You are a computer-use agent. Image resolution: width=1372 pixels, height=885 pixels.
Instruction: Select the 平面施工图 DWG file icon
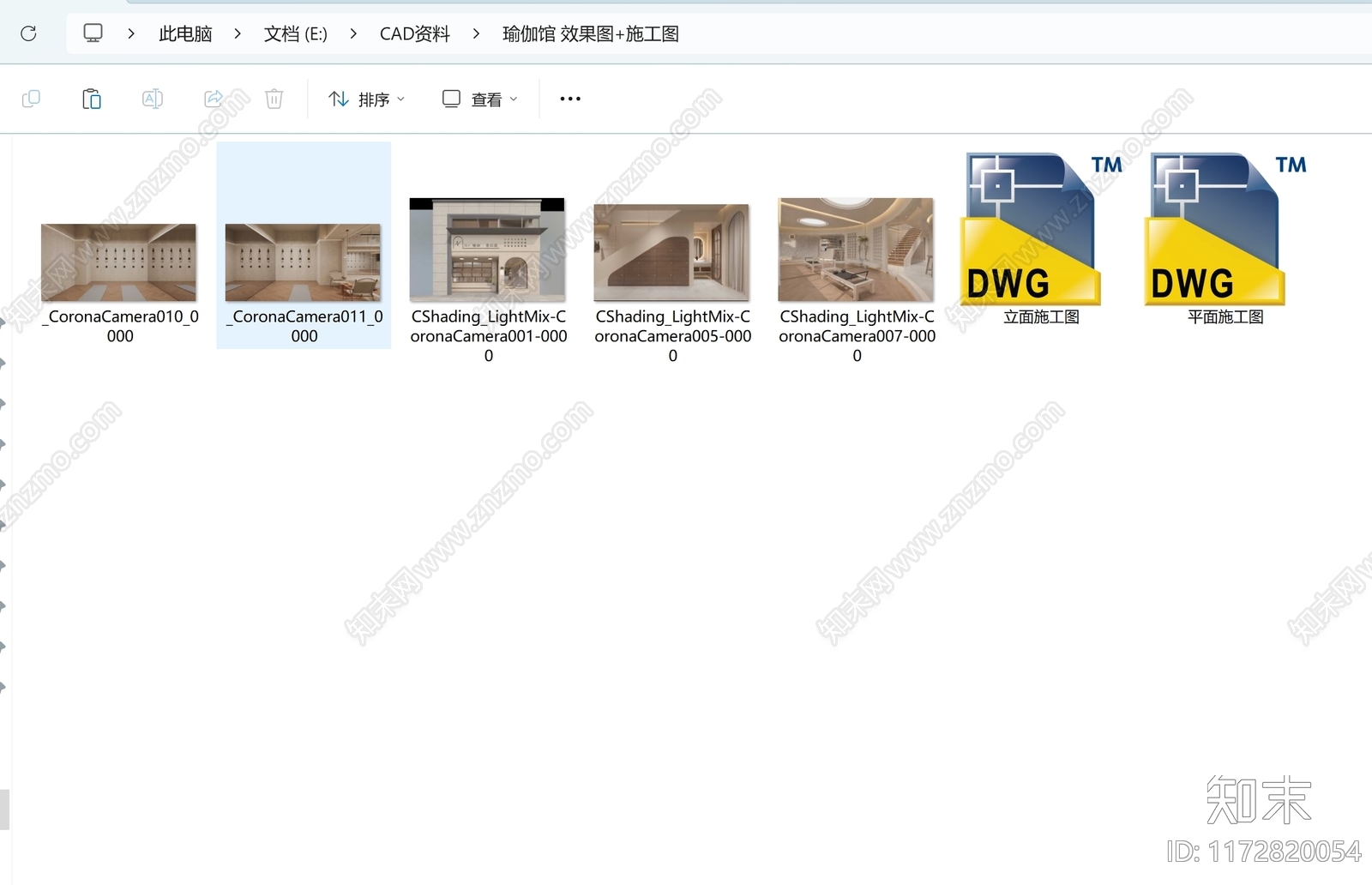point(1225,229)
